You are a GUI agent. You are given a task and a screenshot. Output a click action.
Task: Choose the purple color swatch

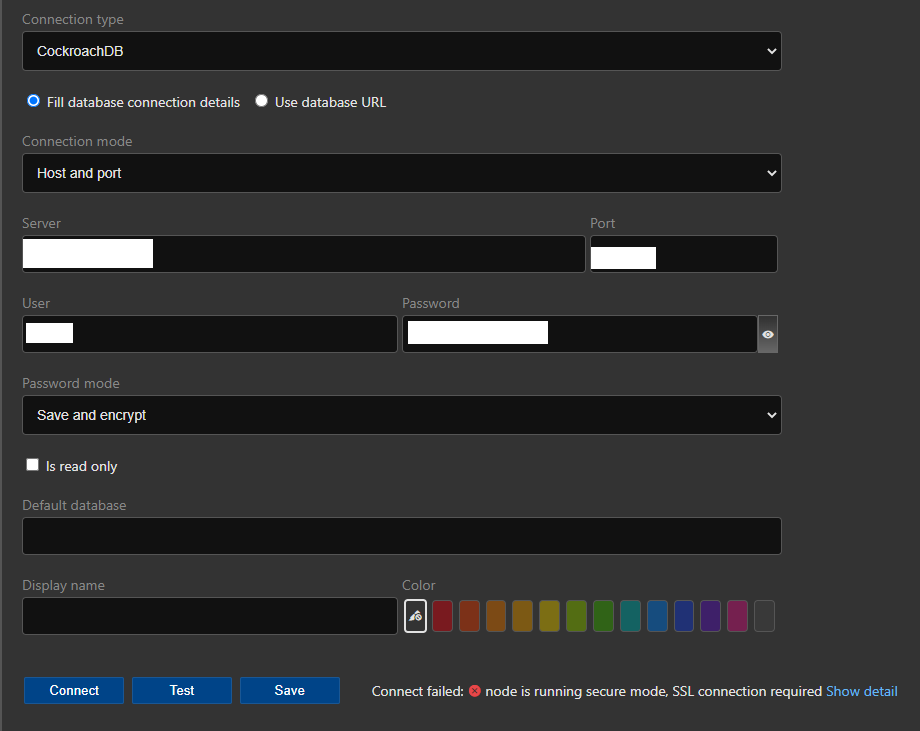[711, 616]
